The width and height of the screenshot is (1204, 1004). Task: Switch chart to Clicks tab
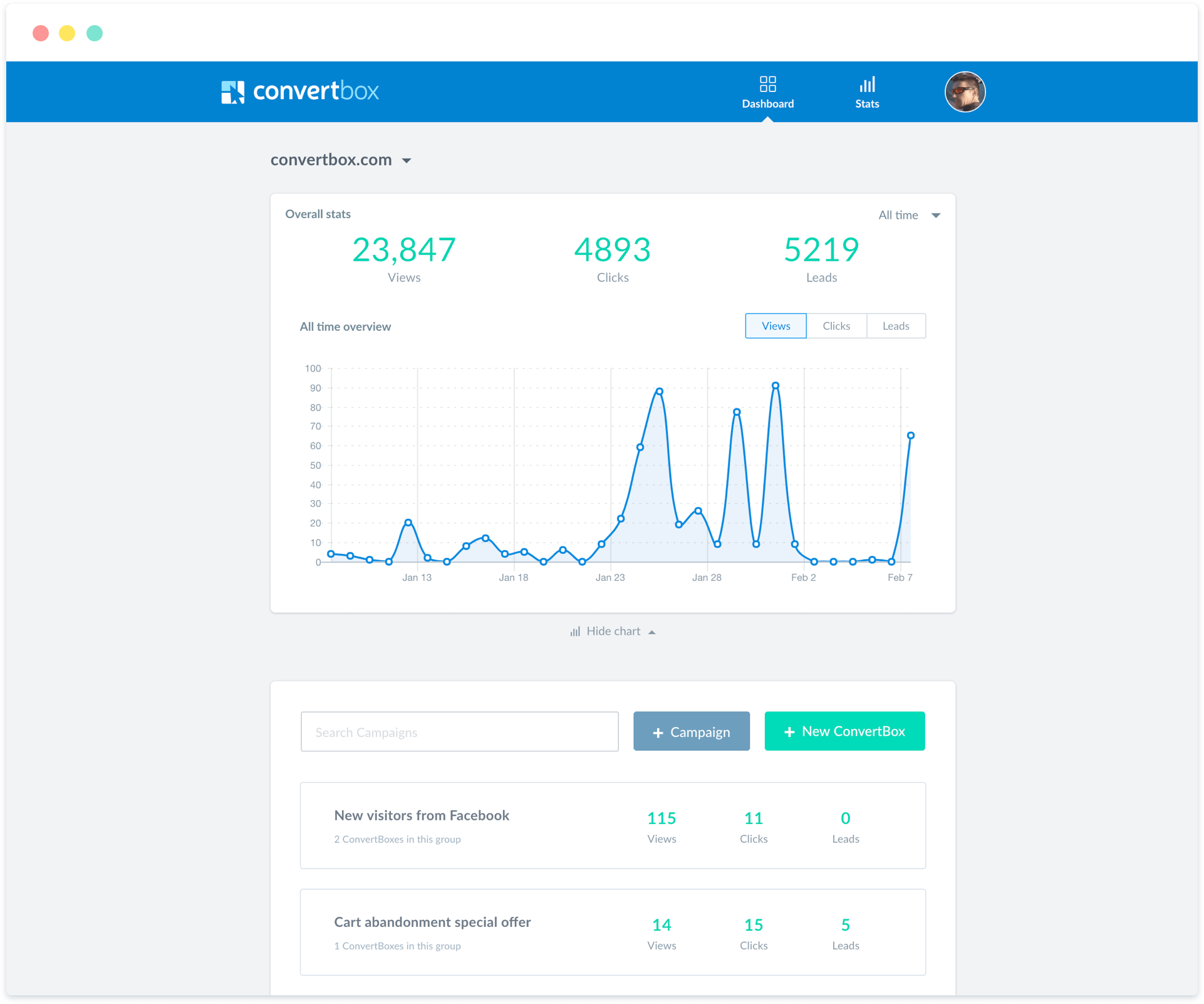click(x=836, y=326)
